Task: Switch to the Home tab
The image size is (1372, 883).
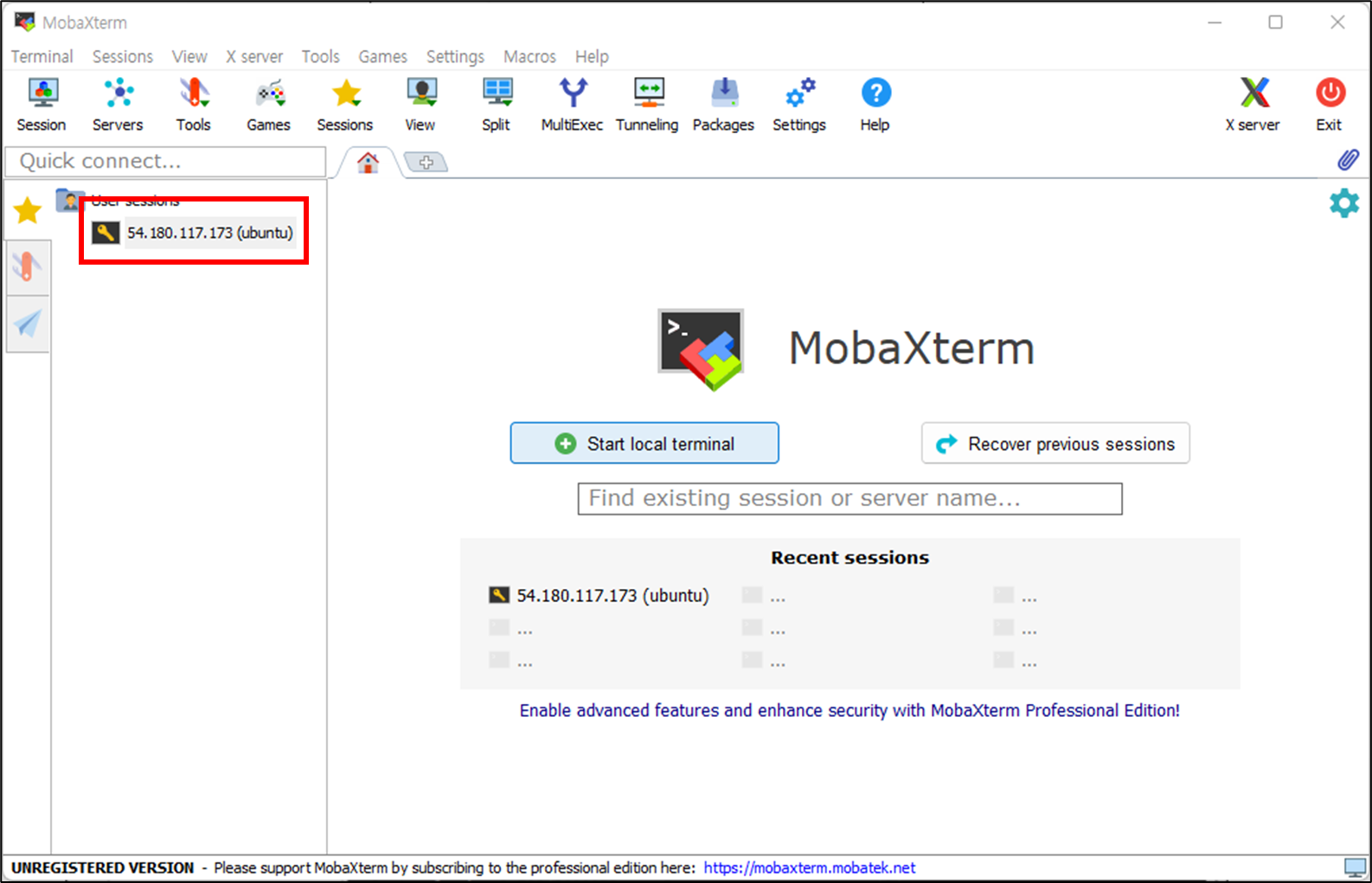Action: [369, 163]
